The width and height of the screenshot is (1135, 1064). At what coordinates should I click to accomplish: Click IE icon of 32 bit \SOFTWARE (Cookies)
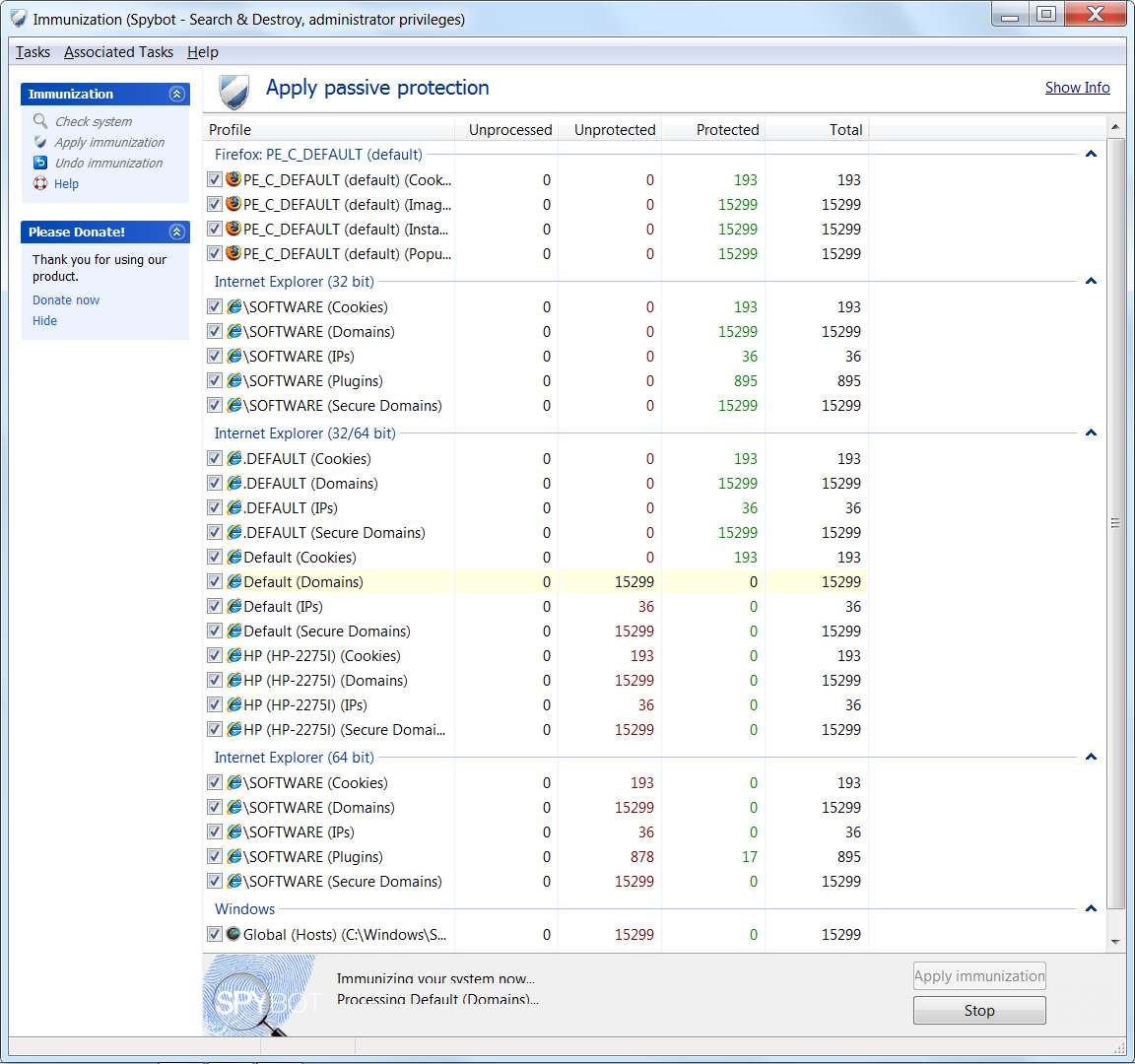point(234,306)
